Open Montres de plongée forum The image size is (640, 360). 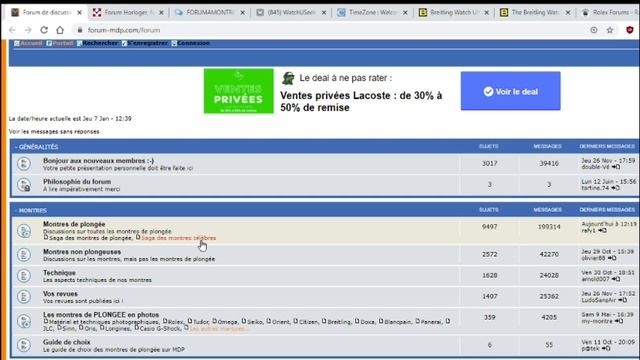74,224
